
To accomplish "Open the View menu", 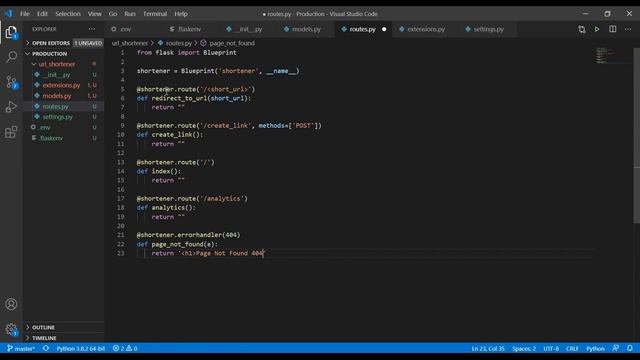I will point(94,13).
